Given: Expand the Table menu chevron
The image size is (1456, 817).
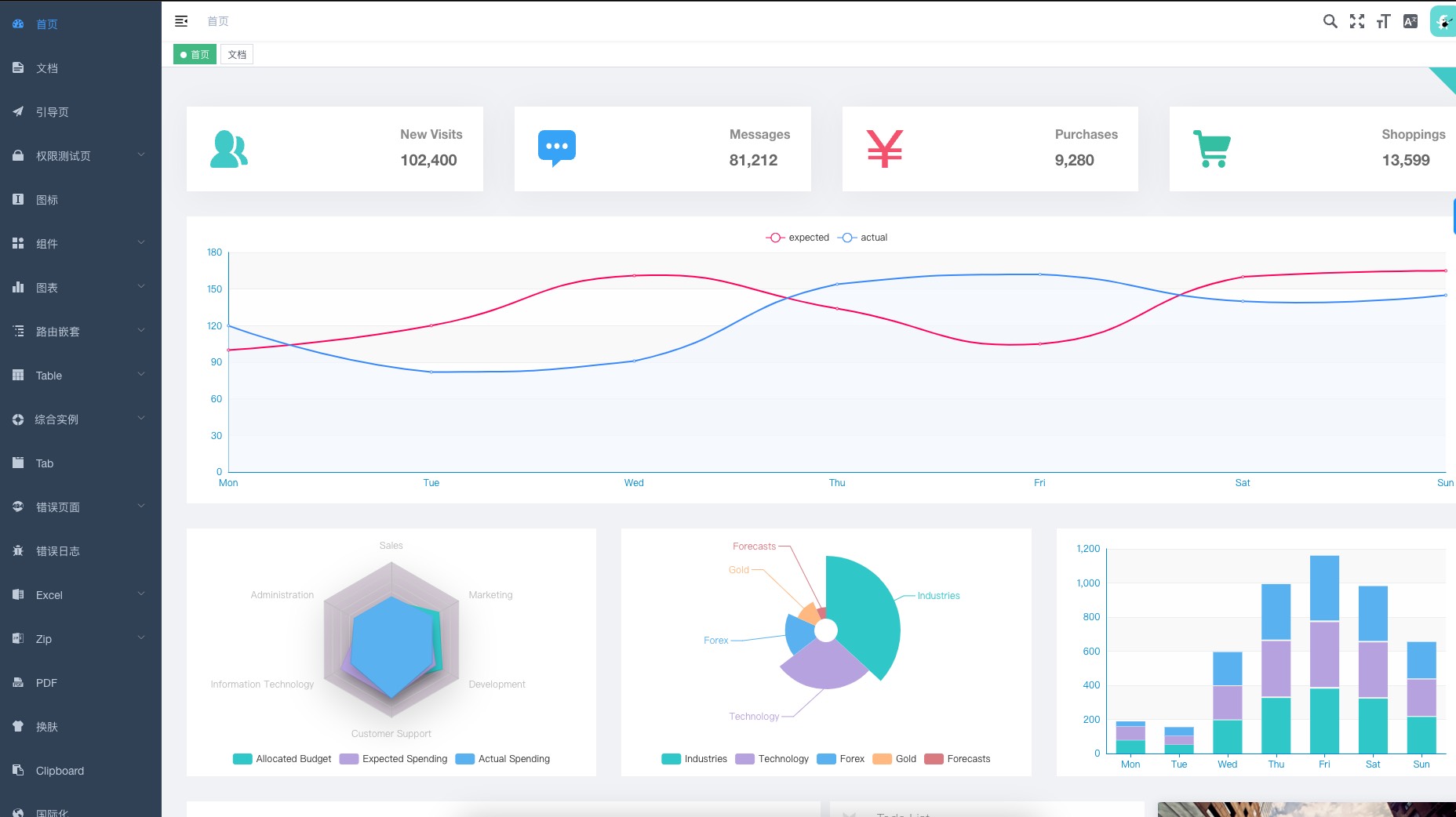Looking at the screenshot, I should pyautogui.click(x=141, y=374).
